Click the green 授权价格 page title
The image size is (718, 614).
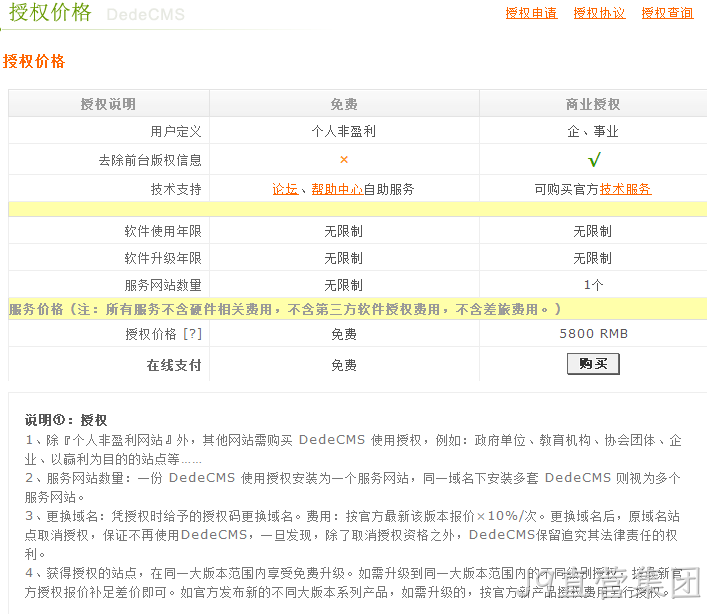coord(50,12)
